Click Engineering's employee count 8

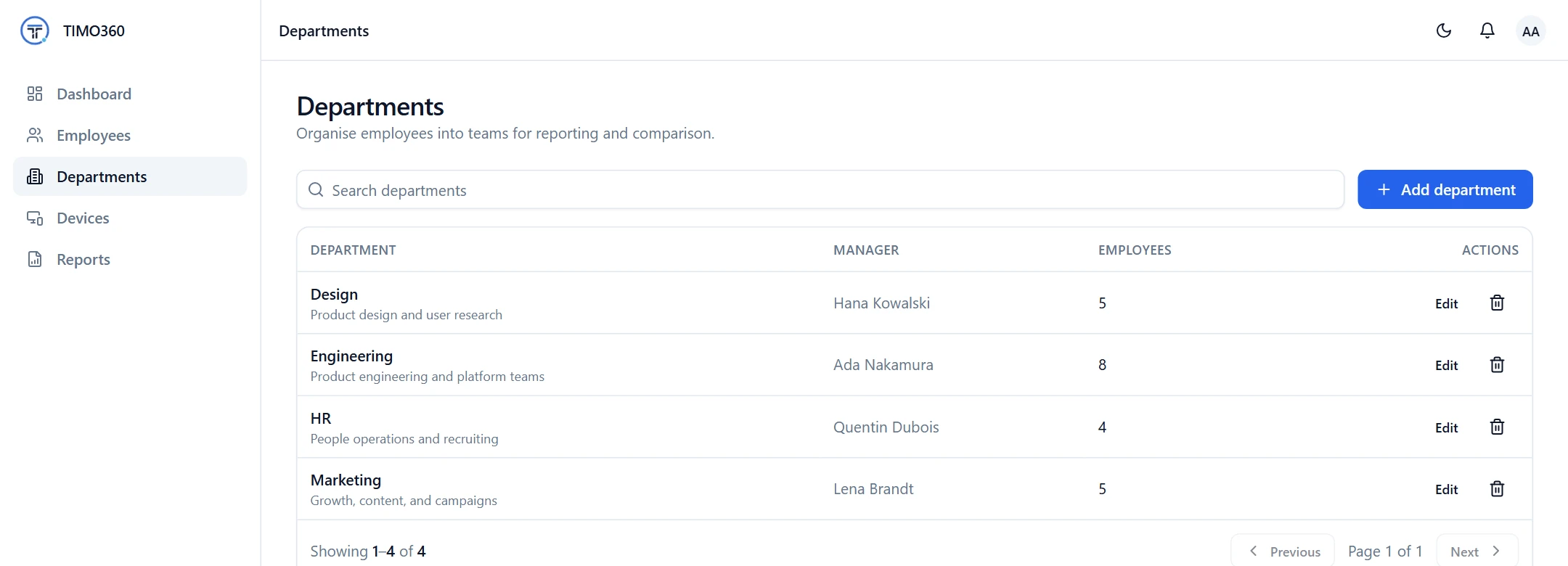(x=1102, y=364)
